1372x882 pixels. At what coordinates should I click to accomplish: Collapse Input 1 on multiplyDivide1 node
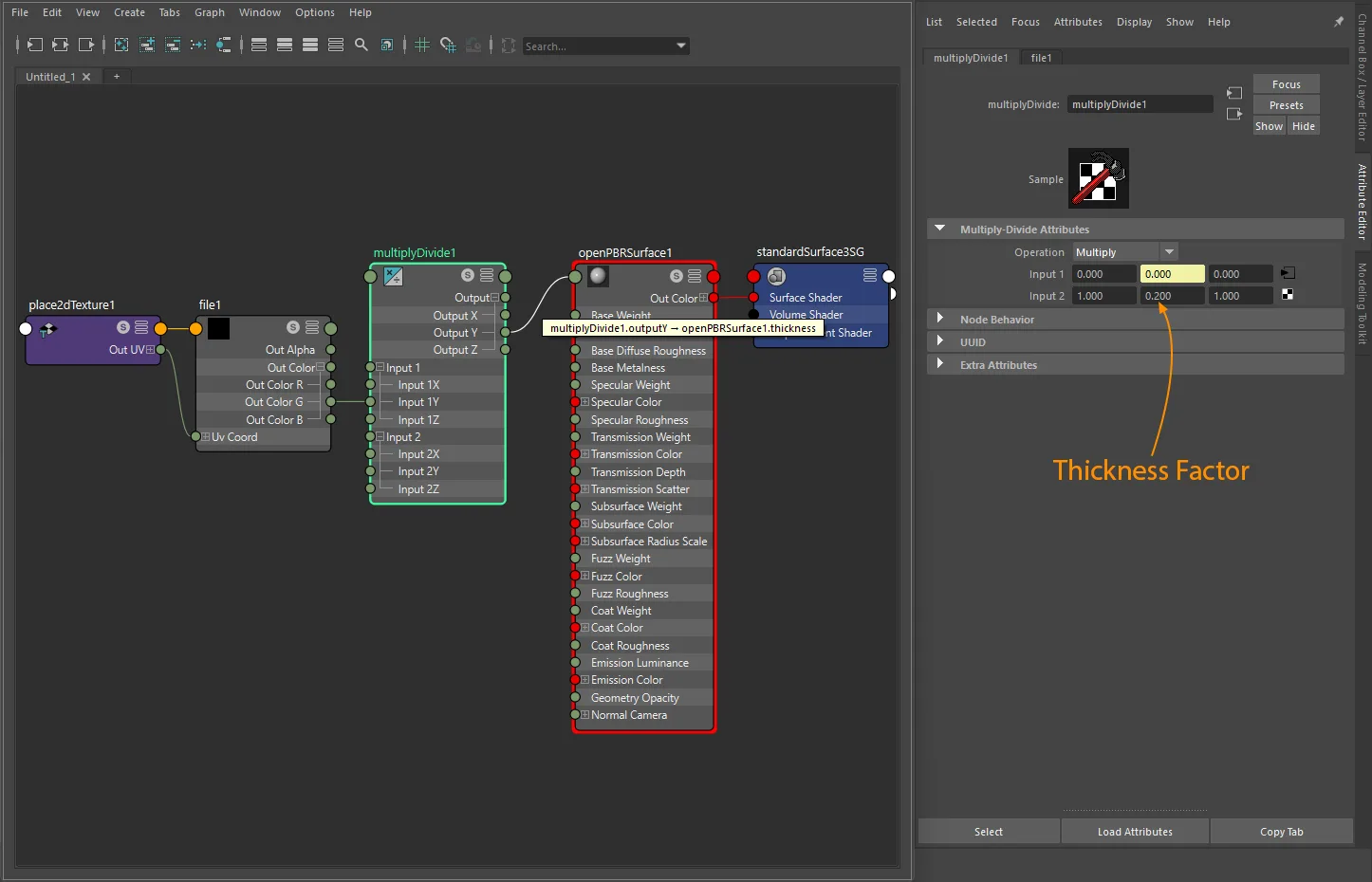pyautogui.click(x=380, y=367)
